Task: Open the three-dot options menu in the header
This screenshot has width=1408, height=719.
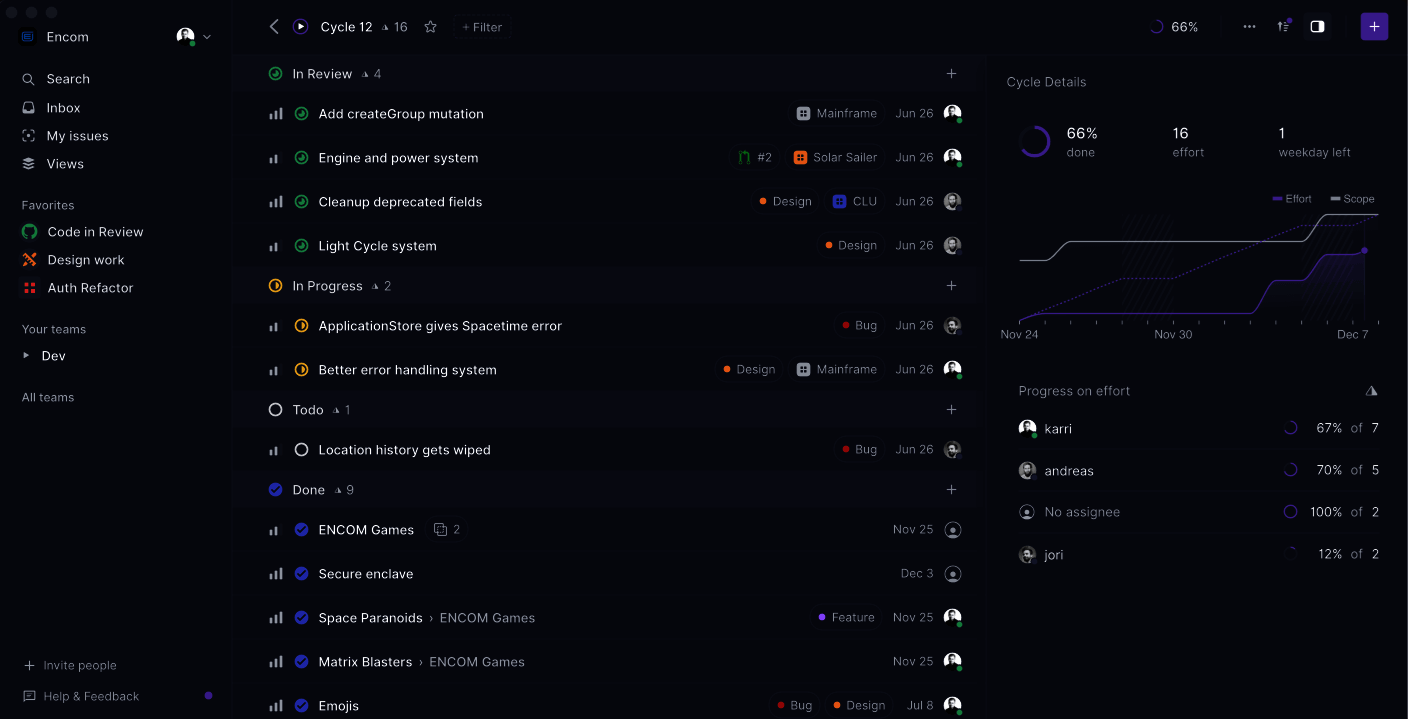Action: [x=1249, y=26]
